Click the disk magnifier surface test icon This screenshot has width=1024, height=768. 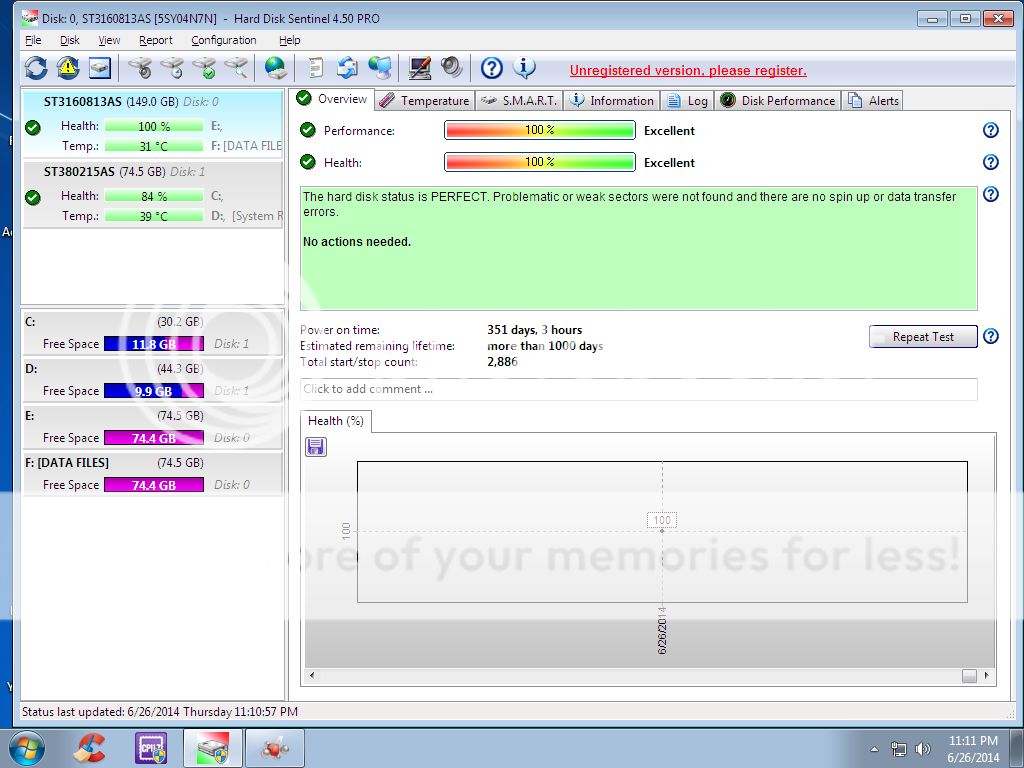(237, 68)
